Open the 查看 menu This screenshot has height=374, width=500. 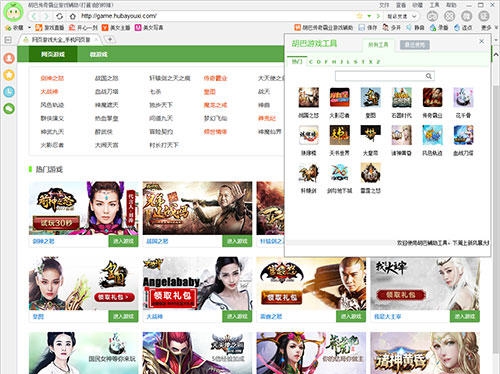click(401, 5)
